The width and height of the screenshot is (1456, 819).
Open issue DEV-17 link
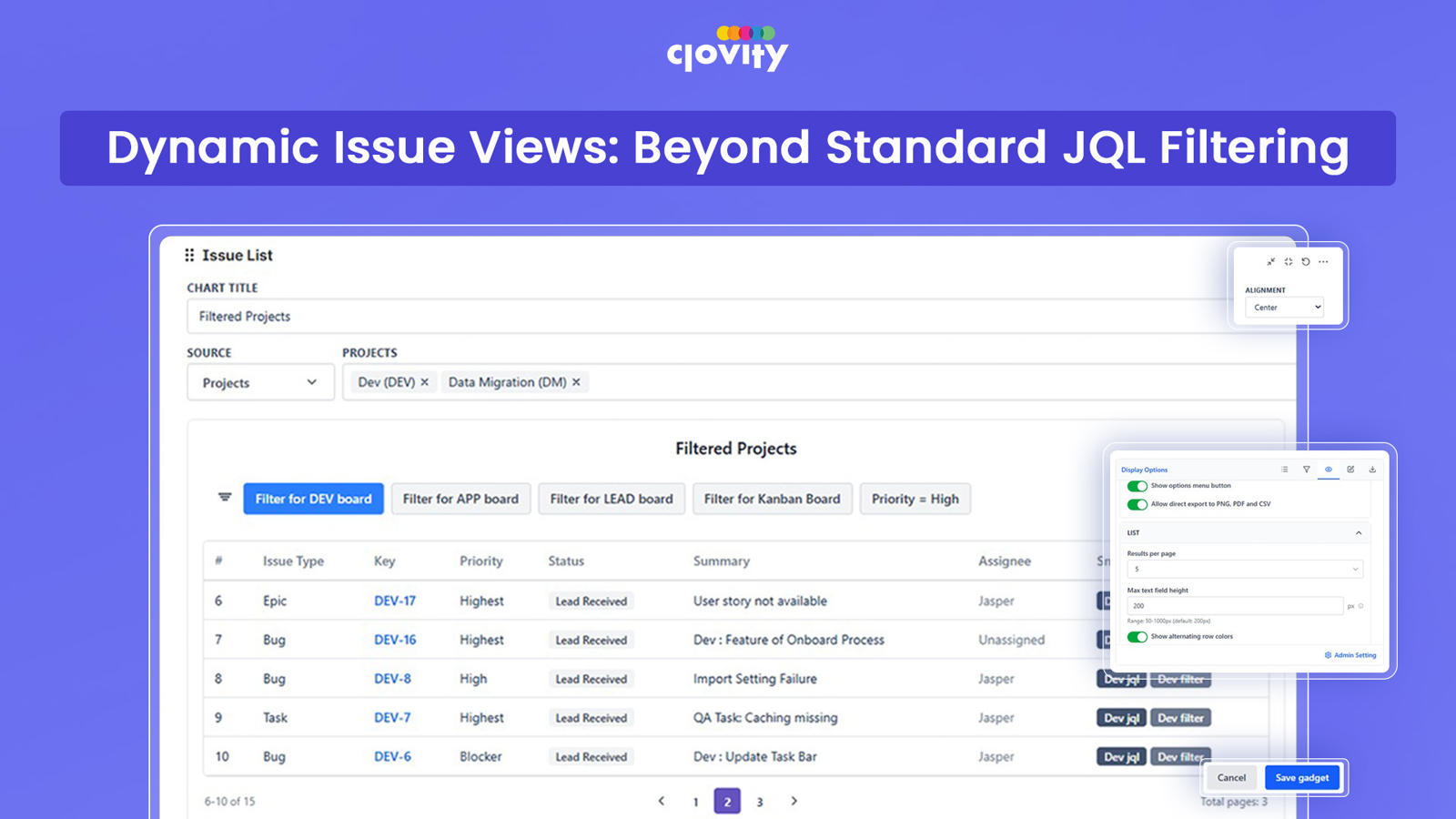point(395,602)
